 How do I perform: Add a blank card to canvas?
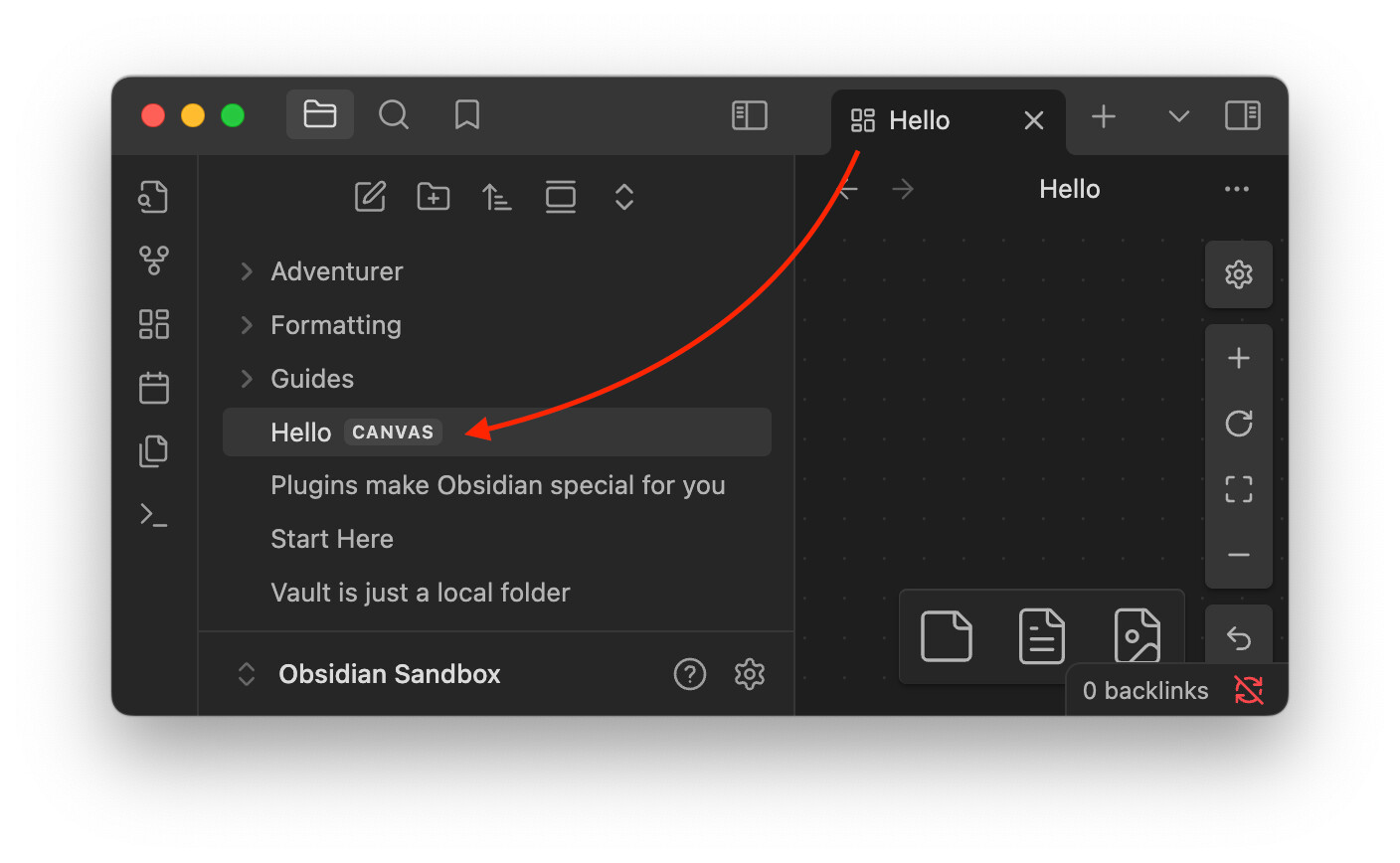tap(947, 636)
